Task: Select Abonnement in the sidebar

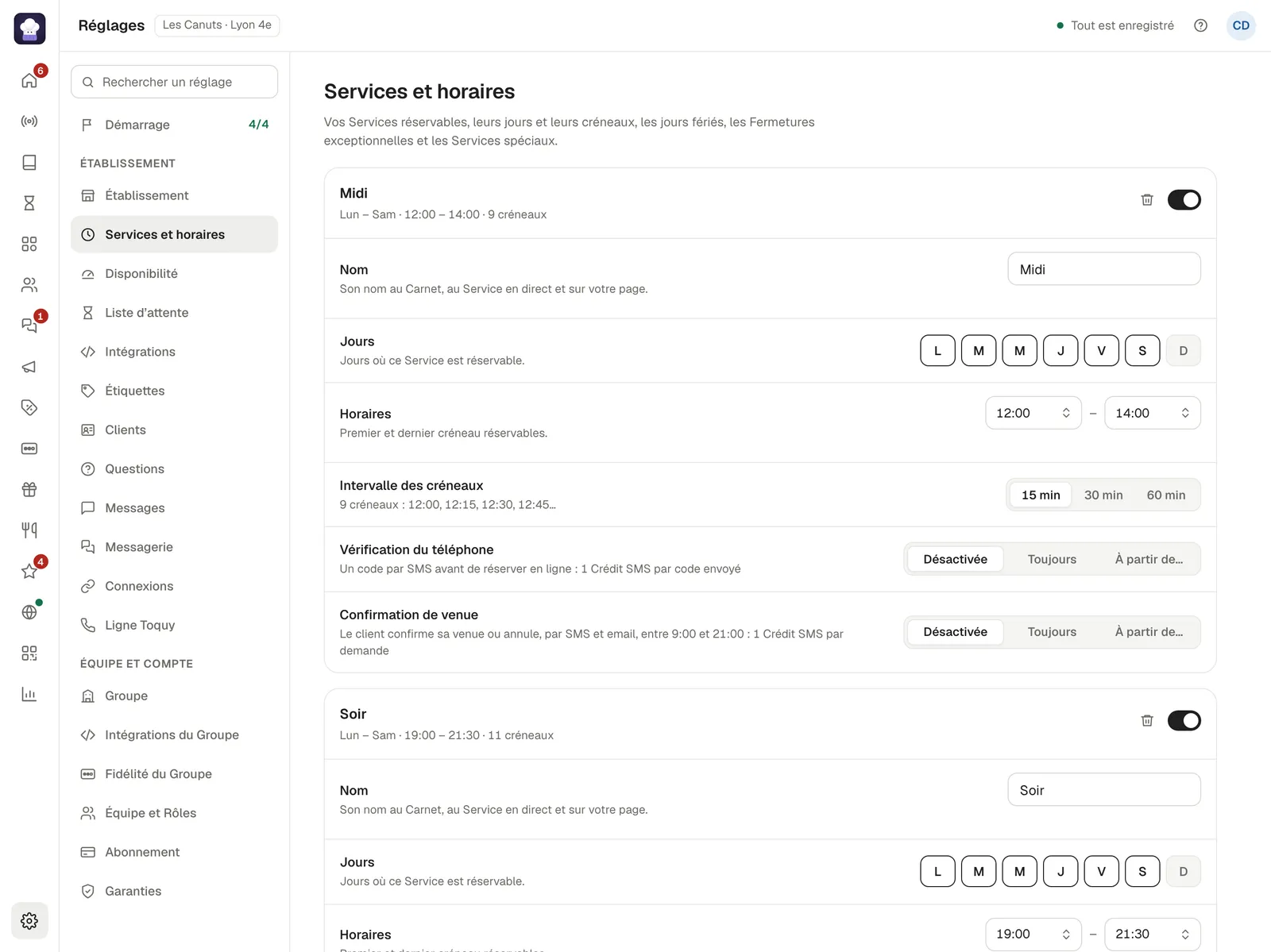Action: click(x=174, y=852)
